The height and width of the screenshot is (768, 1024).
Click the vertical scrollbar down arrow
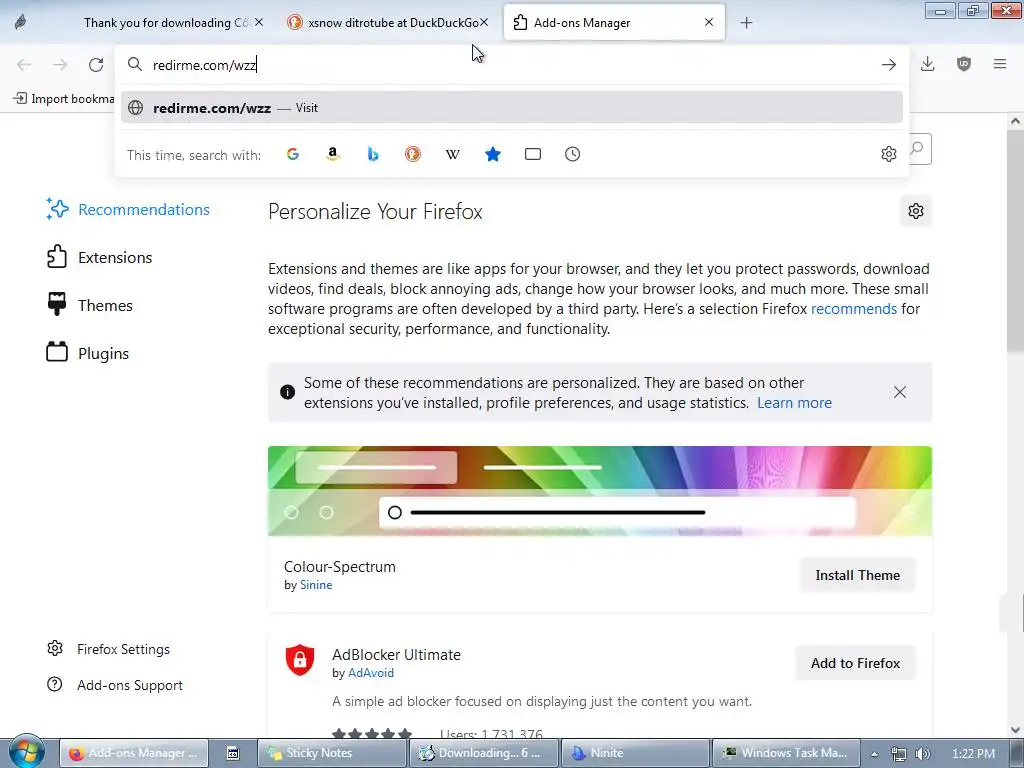click(x=1015, y=729)
